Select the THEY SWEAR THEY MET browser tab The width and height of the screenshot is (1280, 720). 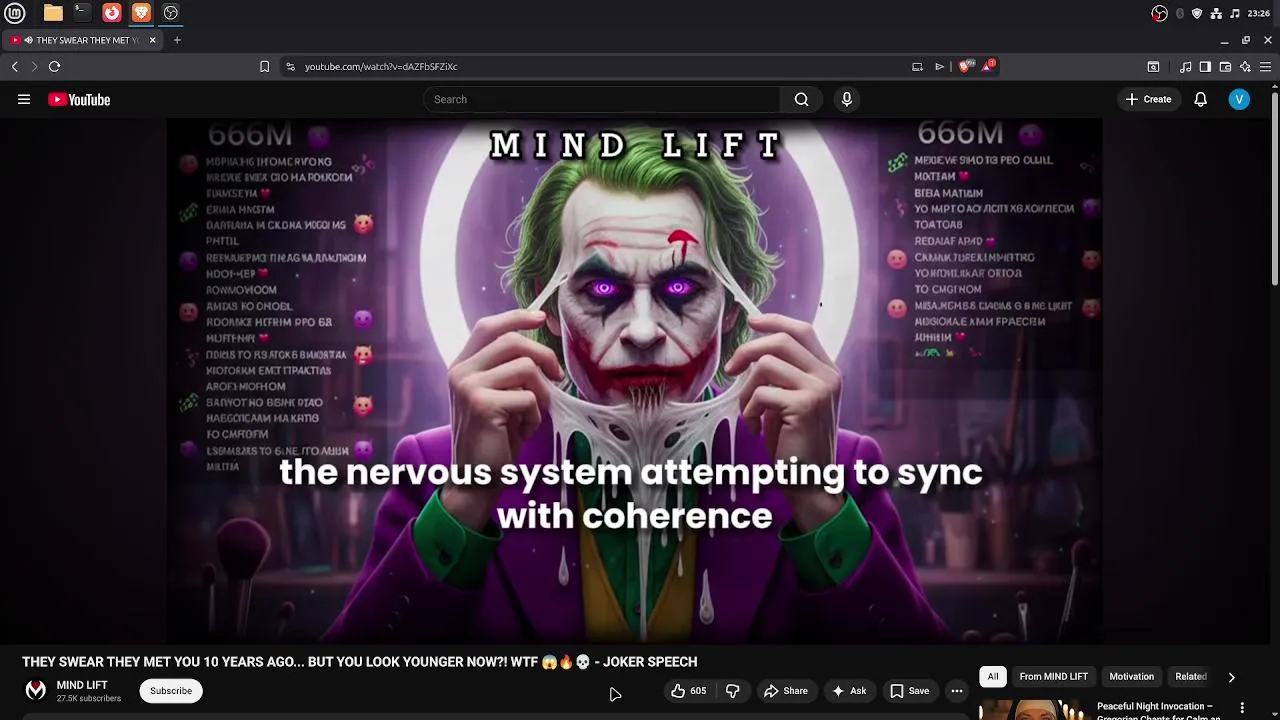click(x=82, y=40)
